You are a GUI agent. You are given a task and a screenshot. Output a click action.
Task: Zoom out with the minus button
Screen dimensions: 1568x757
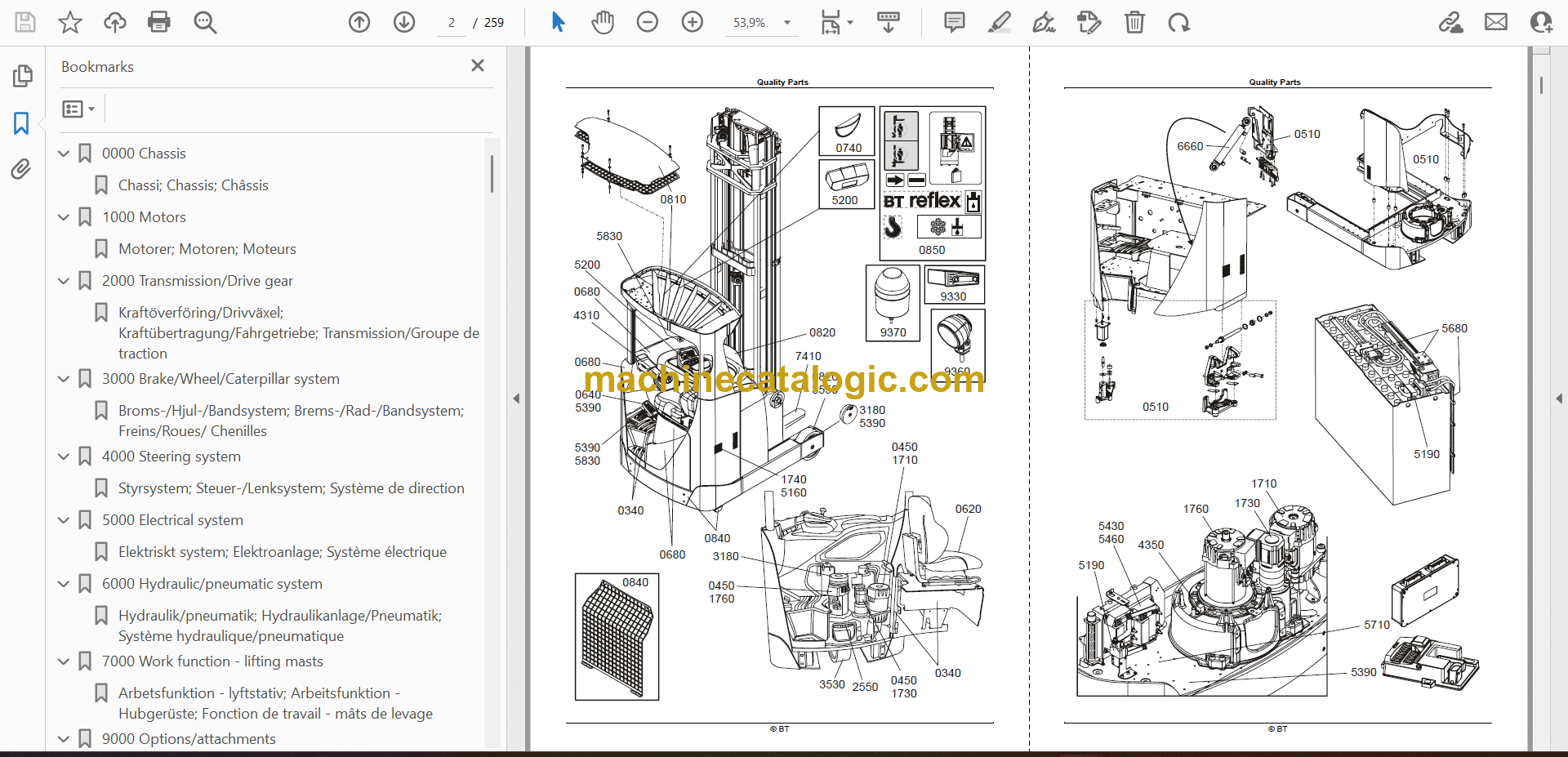(648, 22)
